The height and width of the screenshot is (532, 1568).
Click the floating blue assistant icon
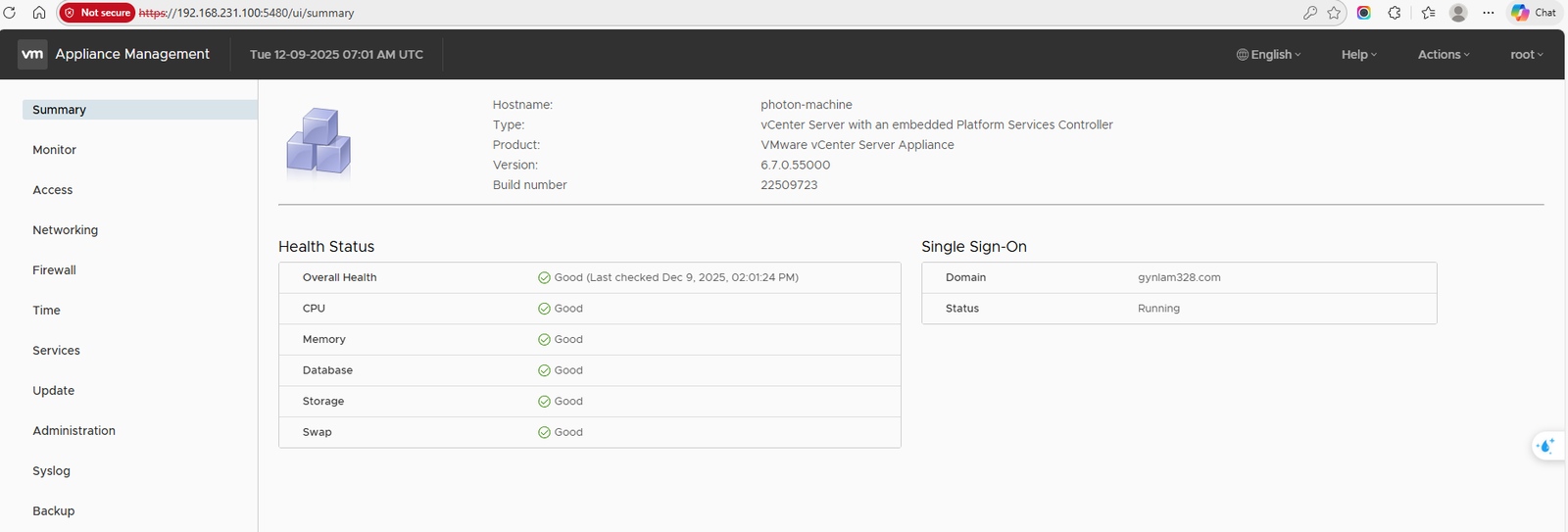tap(1546, 446)
